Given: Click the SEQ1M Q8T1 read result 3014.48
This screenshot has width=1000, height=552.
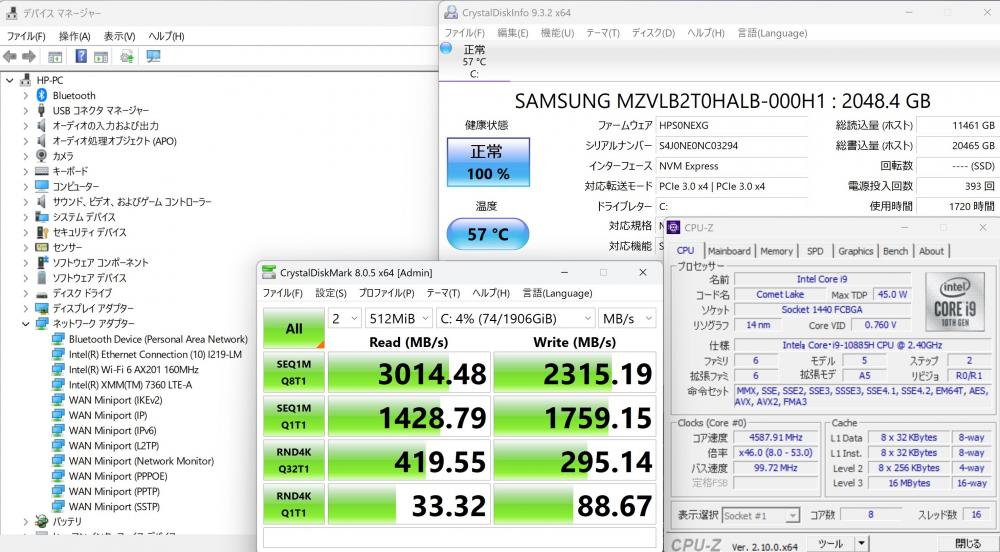Looking at the screenshot, I should tap(409, 373).
